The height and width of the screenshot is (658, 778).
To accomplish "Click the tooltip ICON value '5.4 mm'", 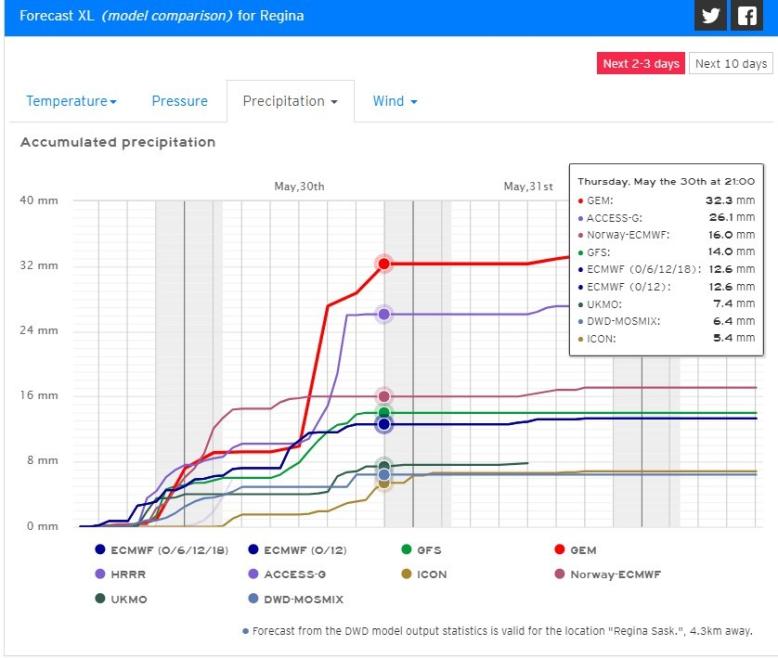I will 734,338.
